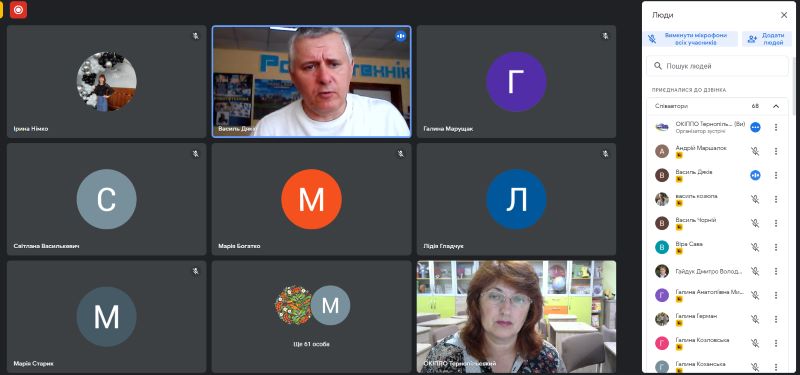Click Віра Сава name in list

pyautogui.click(x=689, y=244)
